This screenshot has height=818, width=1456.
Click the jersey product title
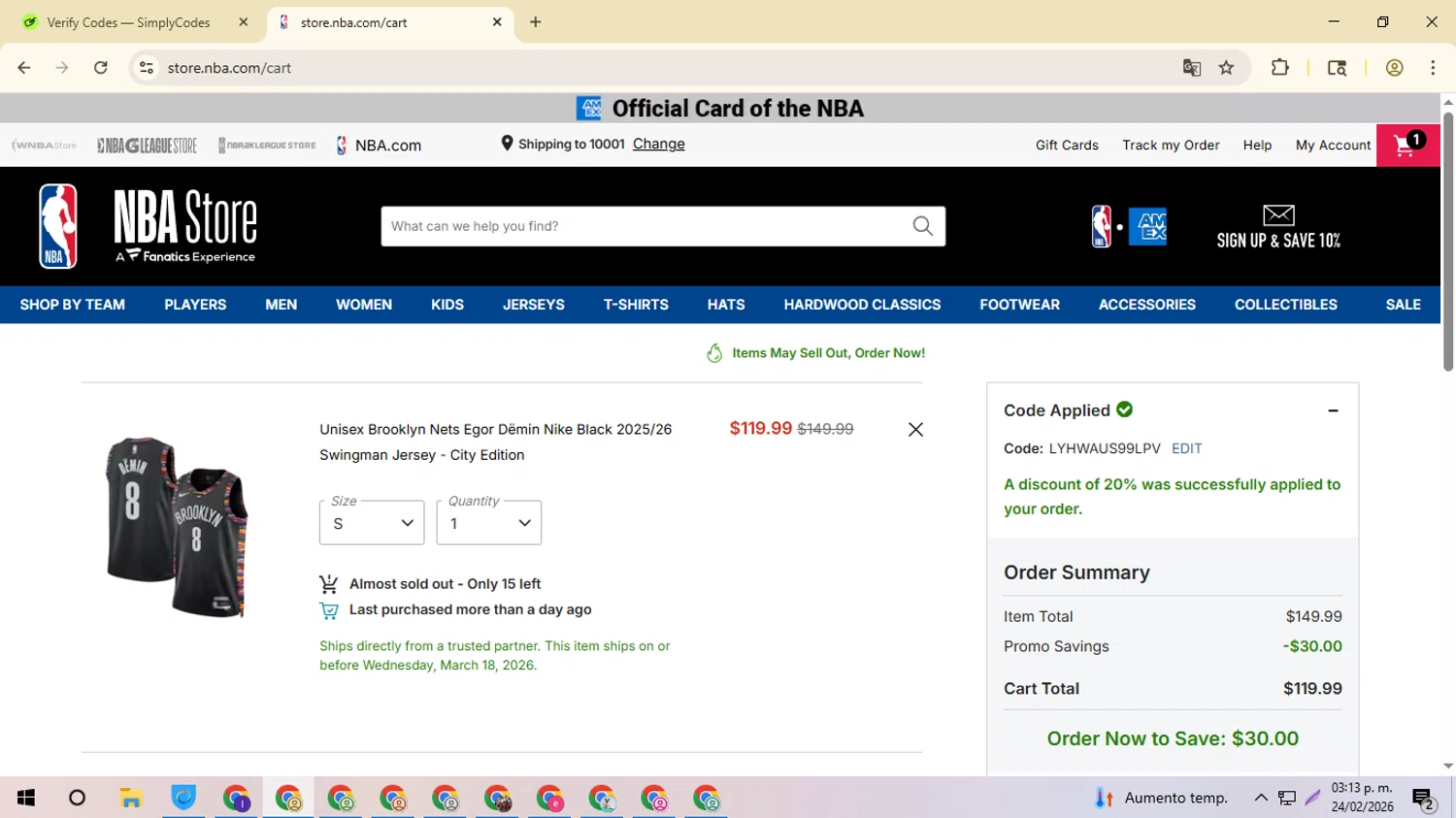click(495, 442)
